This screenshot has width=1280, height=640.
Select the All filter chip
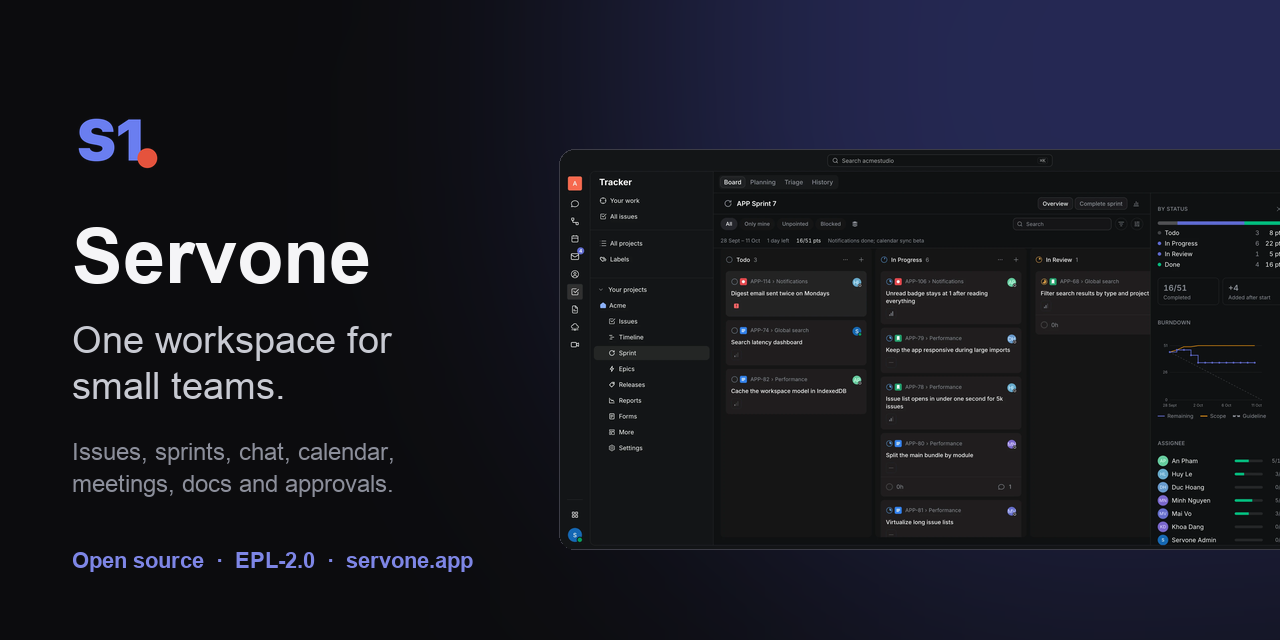point(729,224)
